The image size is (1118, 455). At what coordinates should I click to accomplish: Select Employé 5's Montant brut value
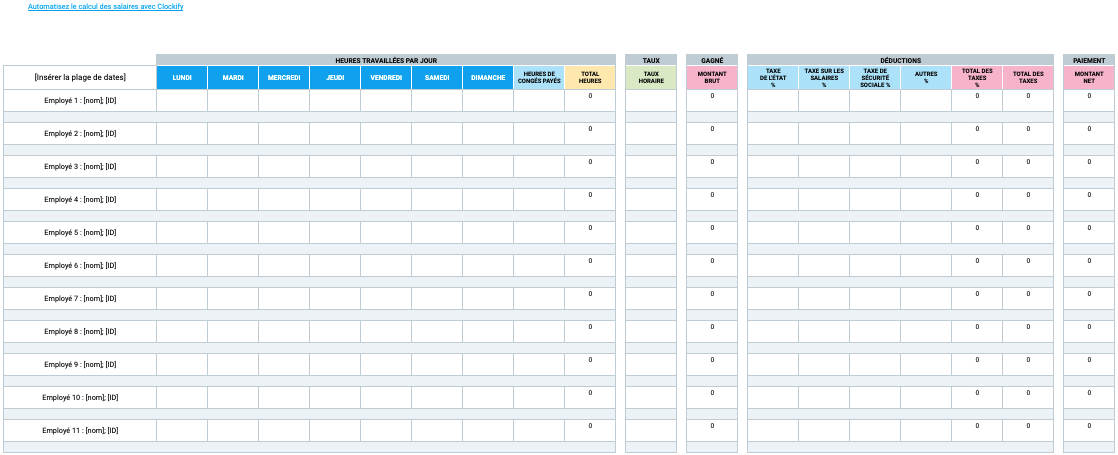point(712,232)
